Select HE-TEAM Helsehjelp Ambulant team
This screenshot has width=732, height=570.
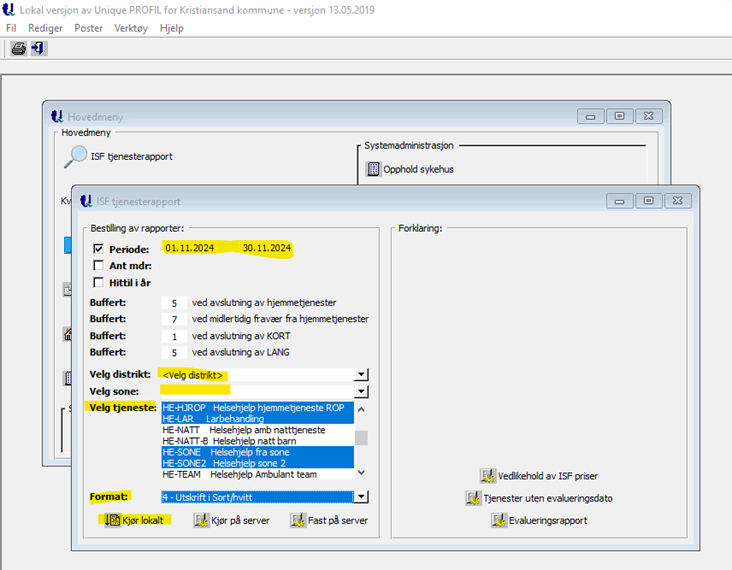pos(258,474)
